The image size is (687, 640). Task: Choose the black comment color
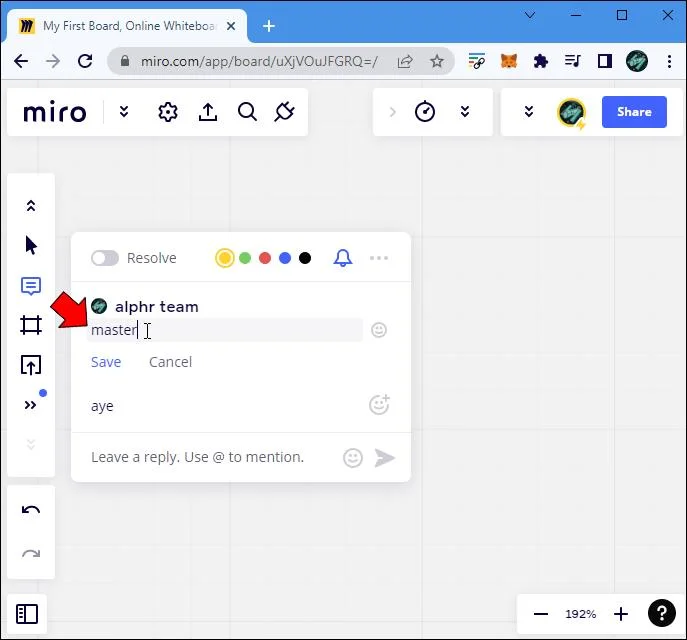[x=305, y=258]
